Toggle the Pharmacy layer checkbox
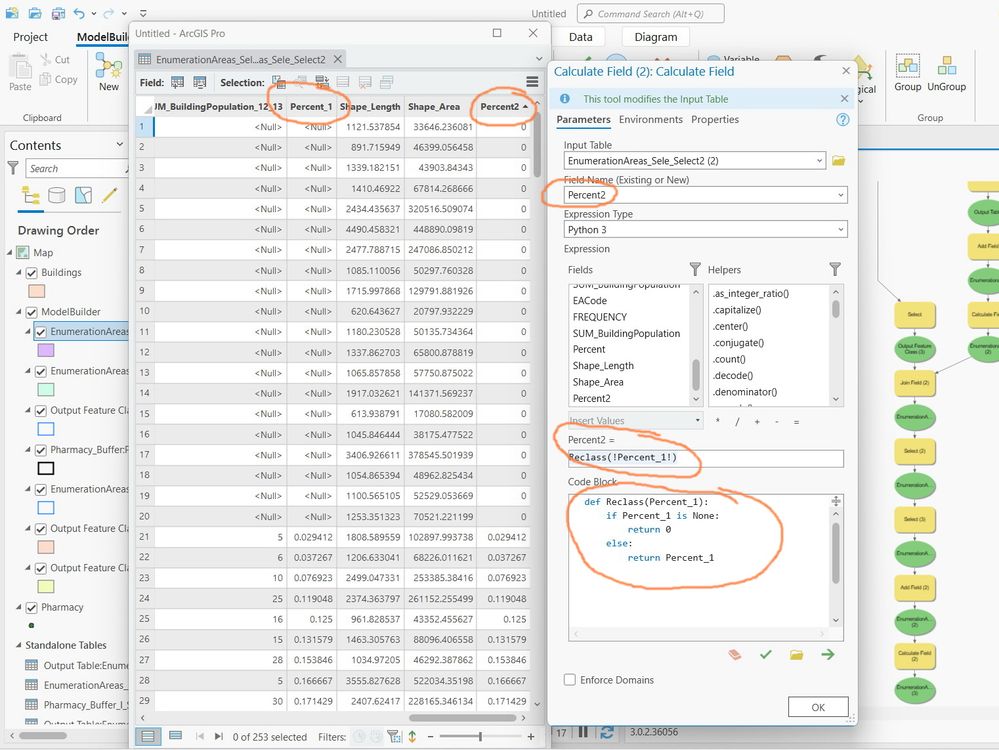 (x=31, y=607)
